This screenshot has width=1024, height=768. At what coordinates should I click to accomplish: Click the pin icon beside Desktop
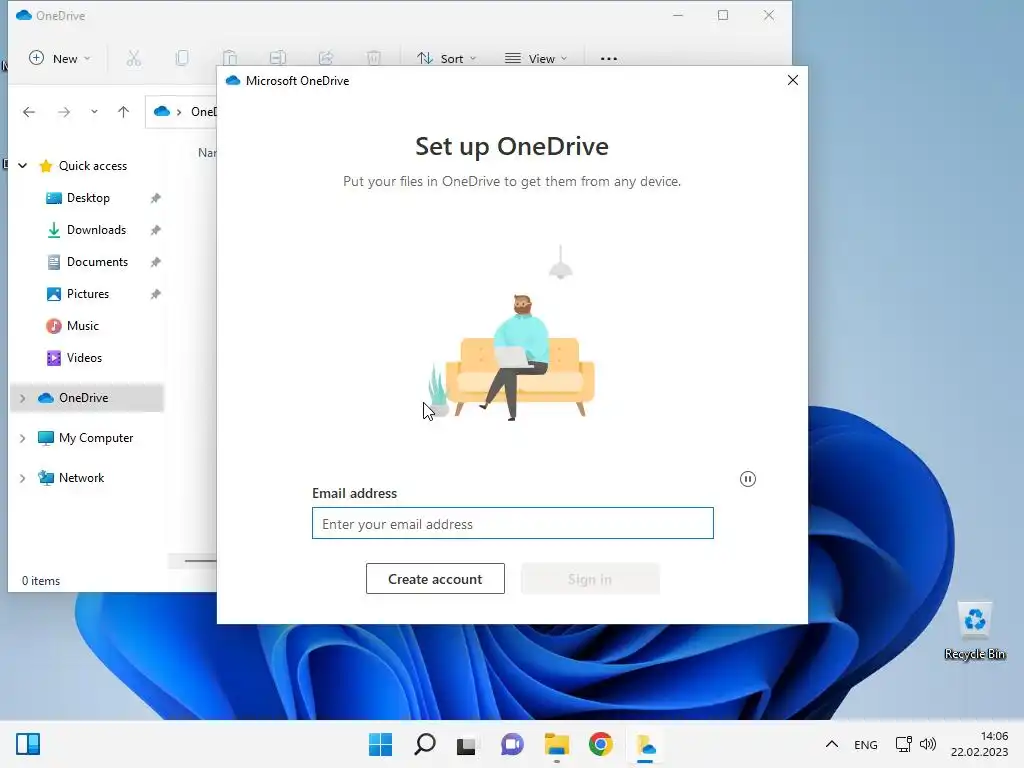pos(155,198)
